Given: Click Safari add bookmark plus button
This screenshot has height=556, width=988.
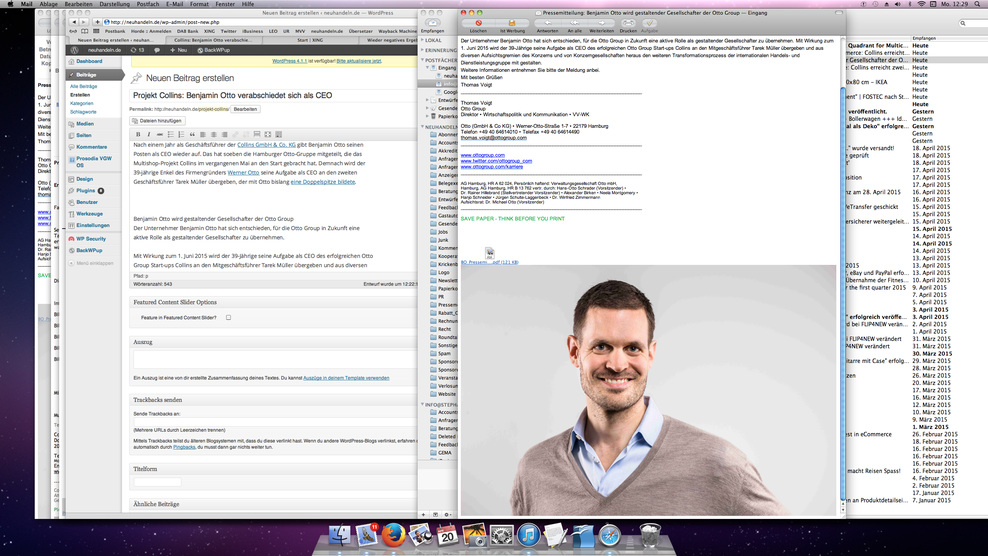Looking at the screenshot, I should point(97,22).
